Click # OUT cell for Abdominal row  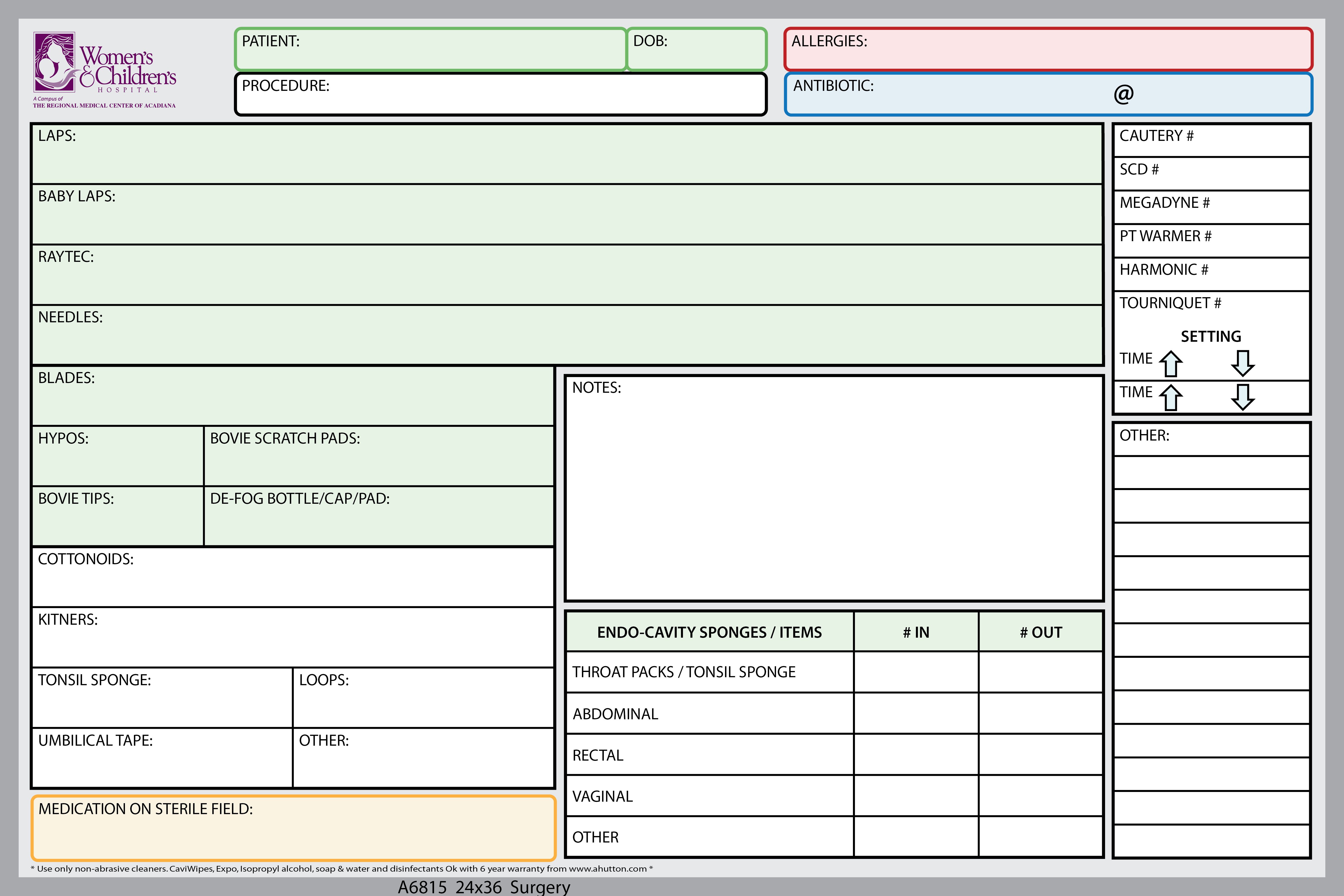click(x=1041, y=713)
